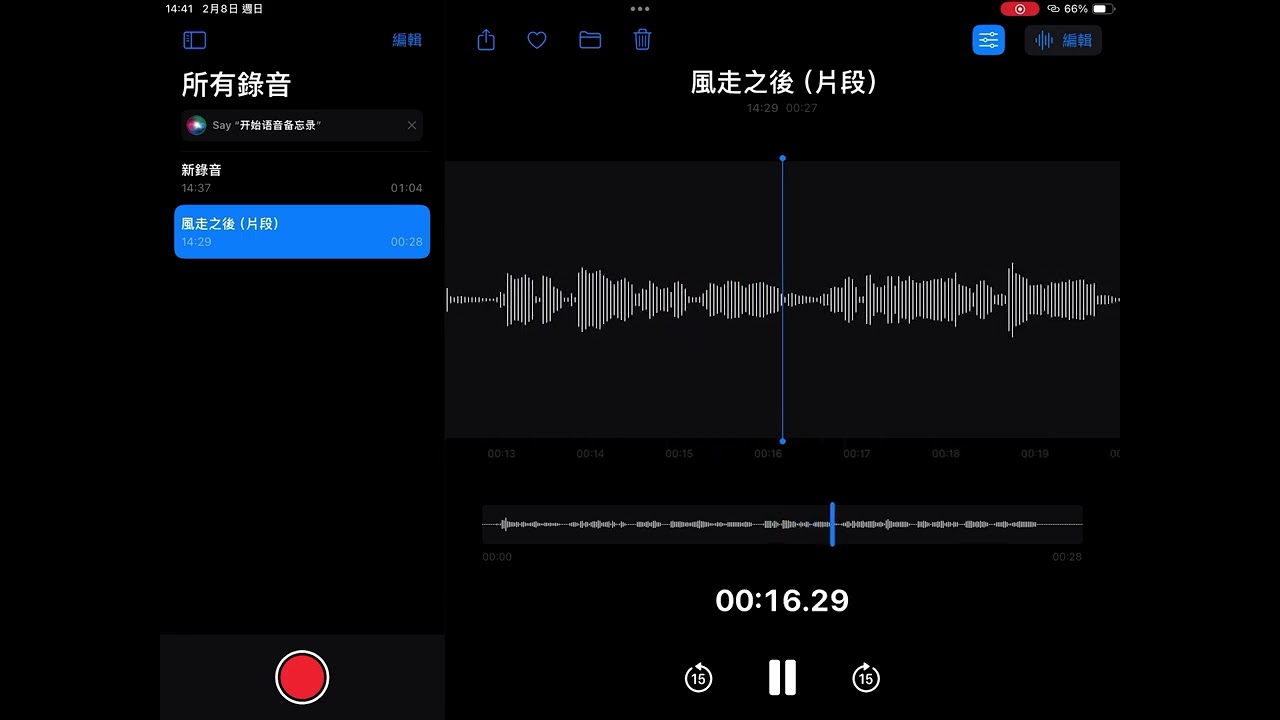Viewport: 1280px width, 720px height.
Task: Mark recording as favorite with heart icon
Action: 537,40
